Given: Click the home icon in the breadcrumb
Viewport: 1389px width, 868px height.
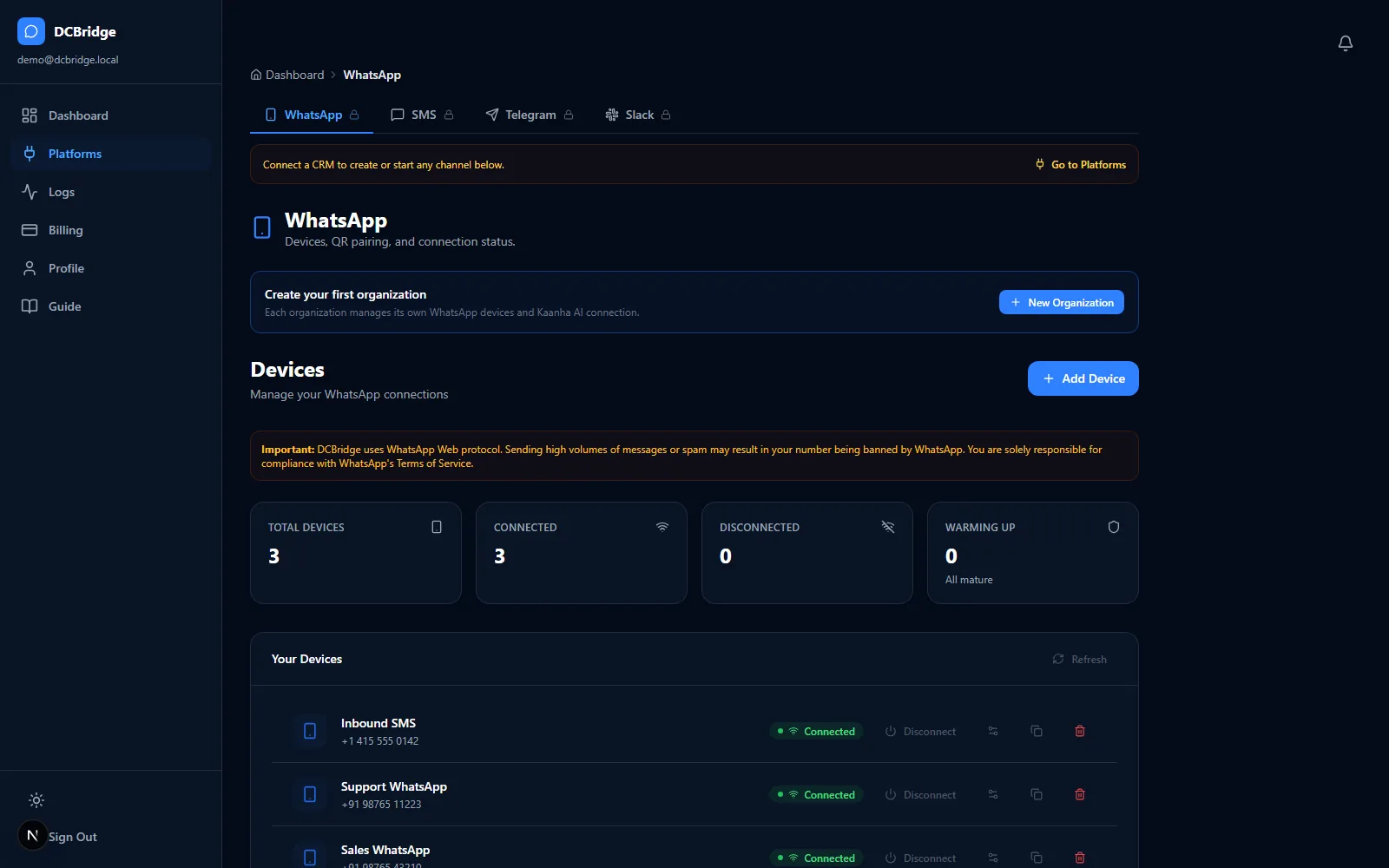Looking at the screenshot, I should 256,75.
